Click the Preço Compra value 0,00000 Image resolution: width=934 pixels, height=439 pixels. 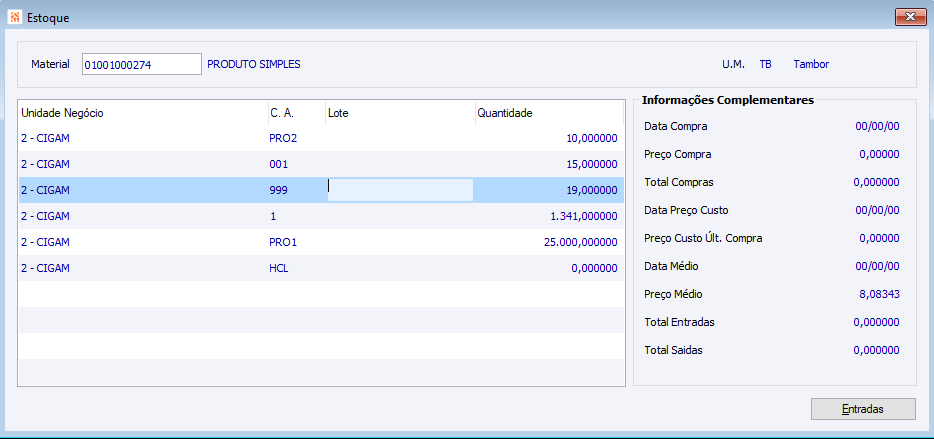coord(879,154)
